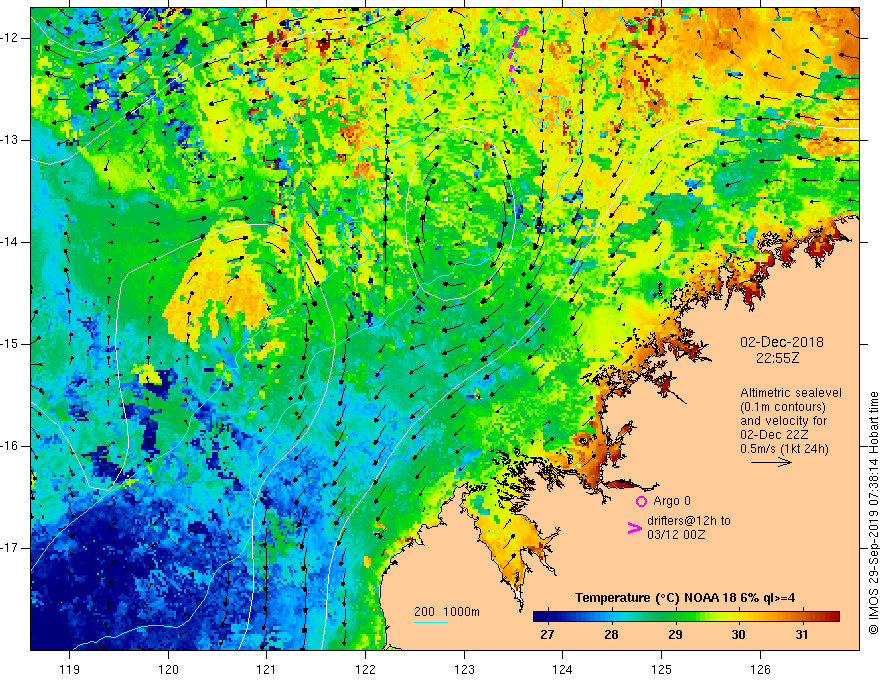Click the '200 1000m' bathymetry label
Viewport: 880px width, 680px height.
tap(447, 612)
